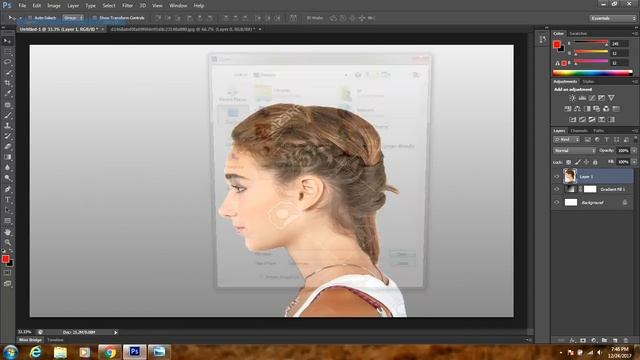
Task: Open the File menu
Action: click(x=22, y=6)
